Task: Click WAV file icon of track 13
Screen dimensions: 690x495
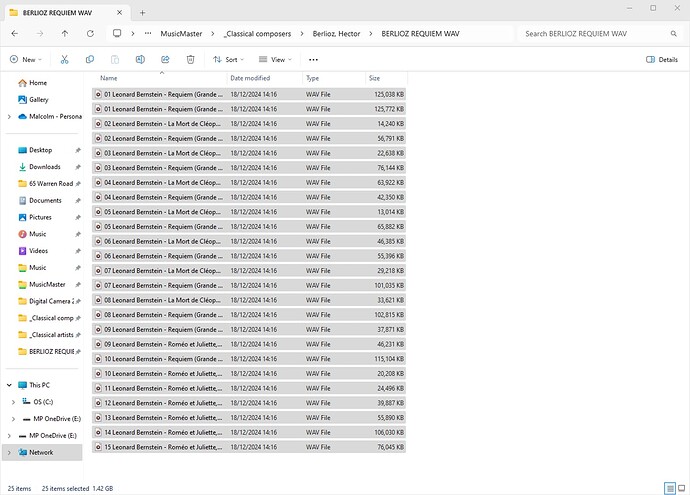Action: (x=98, y=418)
